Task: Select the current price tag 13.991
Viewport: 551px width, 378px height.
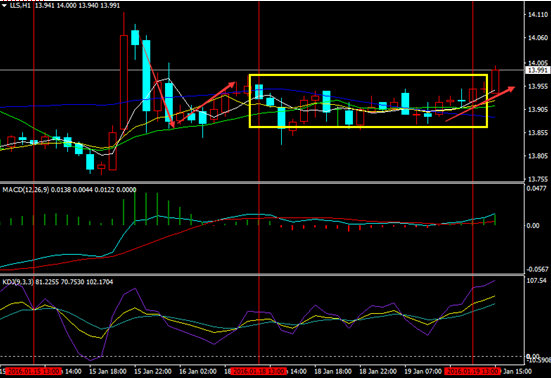Action: point(537,70)
